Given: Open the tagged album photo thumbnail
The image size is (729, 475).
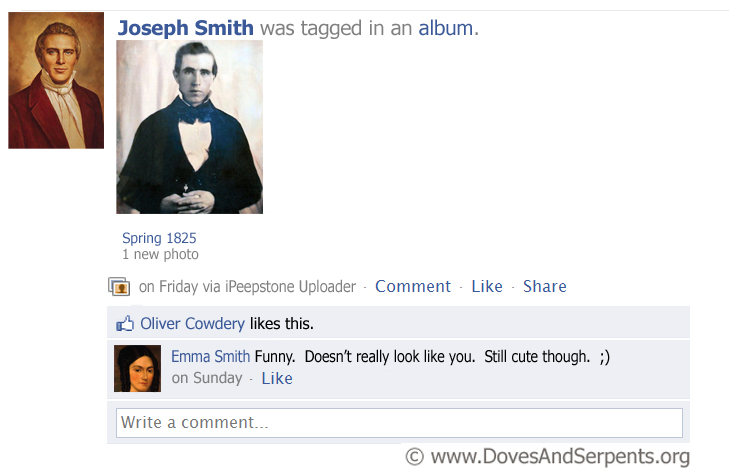Looking at the screenshot, I should click(190, 127).
